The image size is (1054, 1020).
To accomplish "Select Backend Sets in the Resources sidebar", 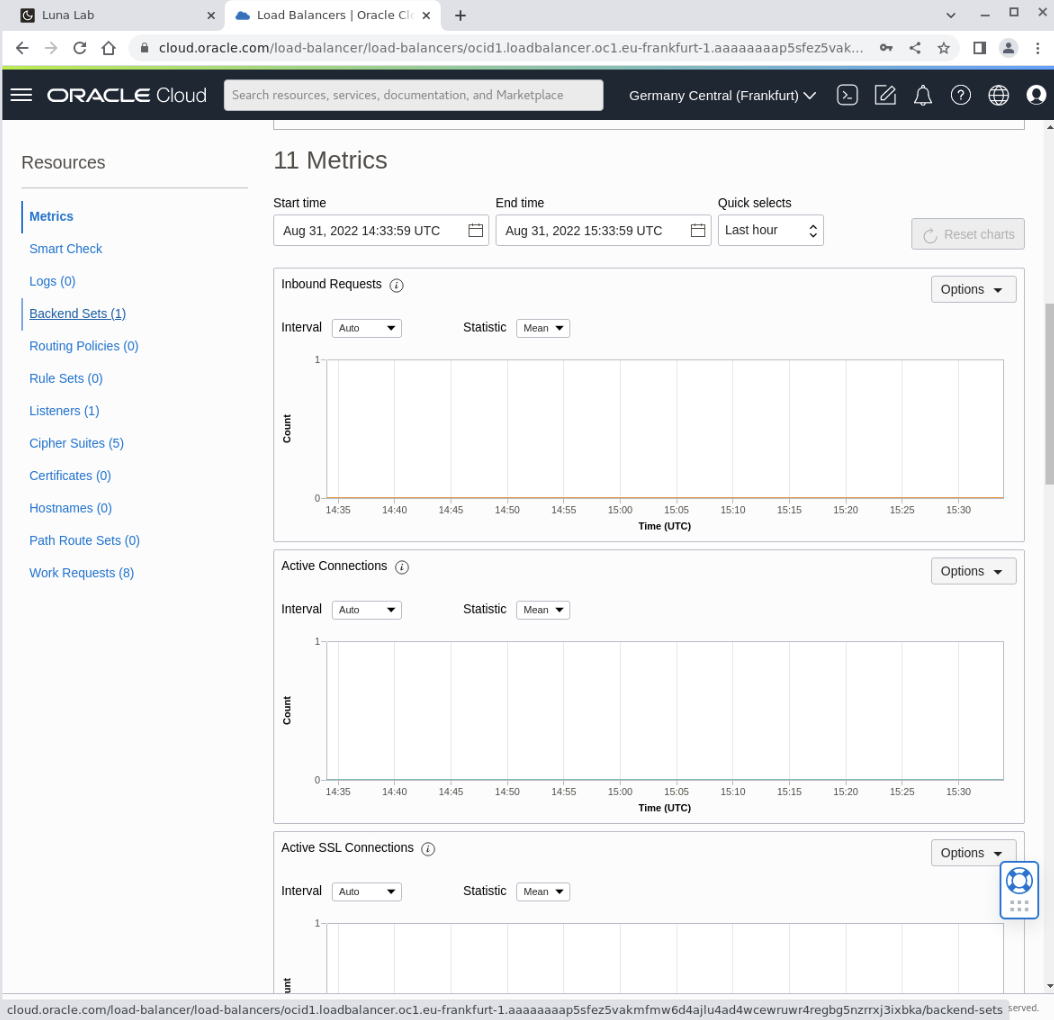I will (x=77, y=313).
